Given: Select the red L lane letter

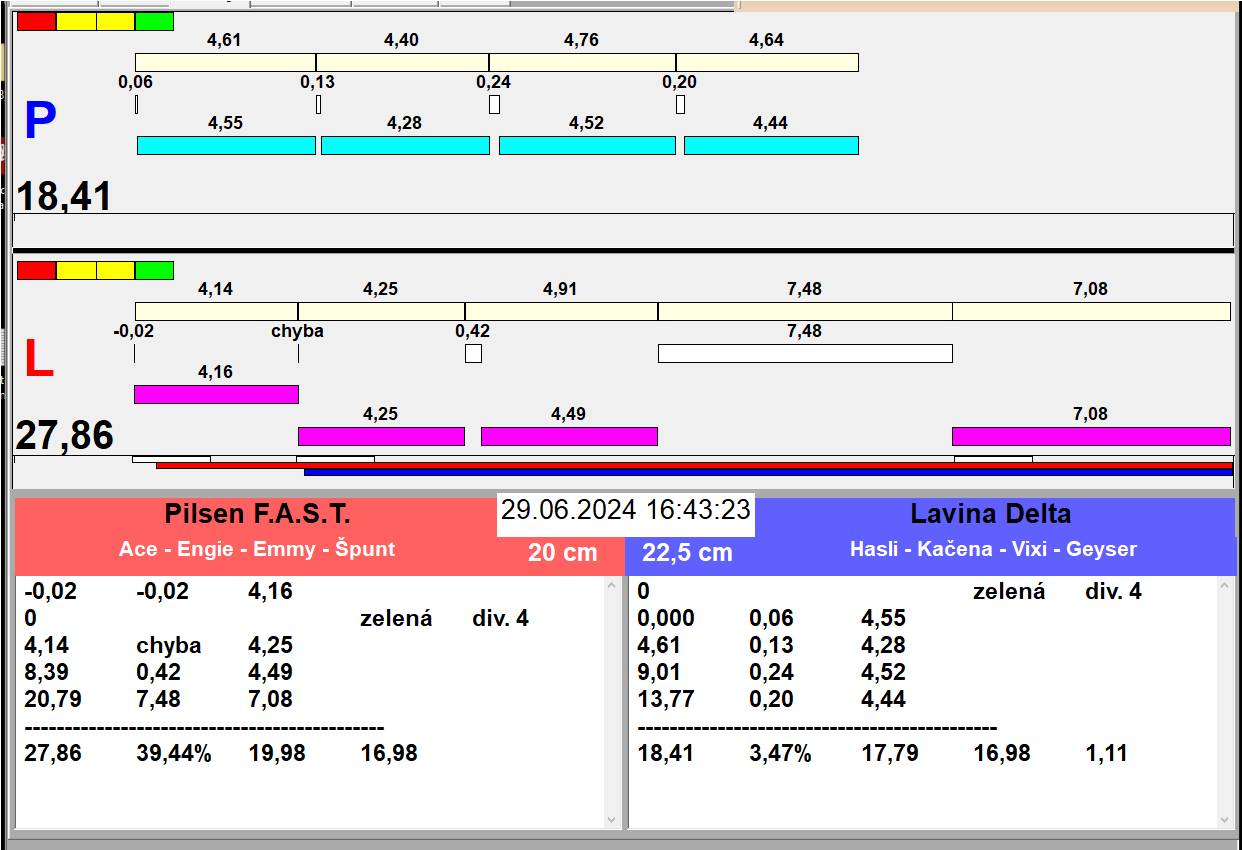Looking at the screenshot, I should pyautogui.click(x=38, y=360).
